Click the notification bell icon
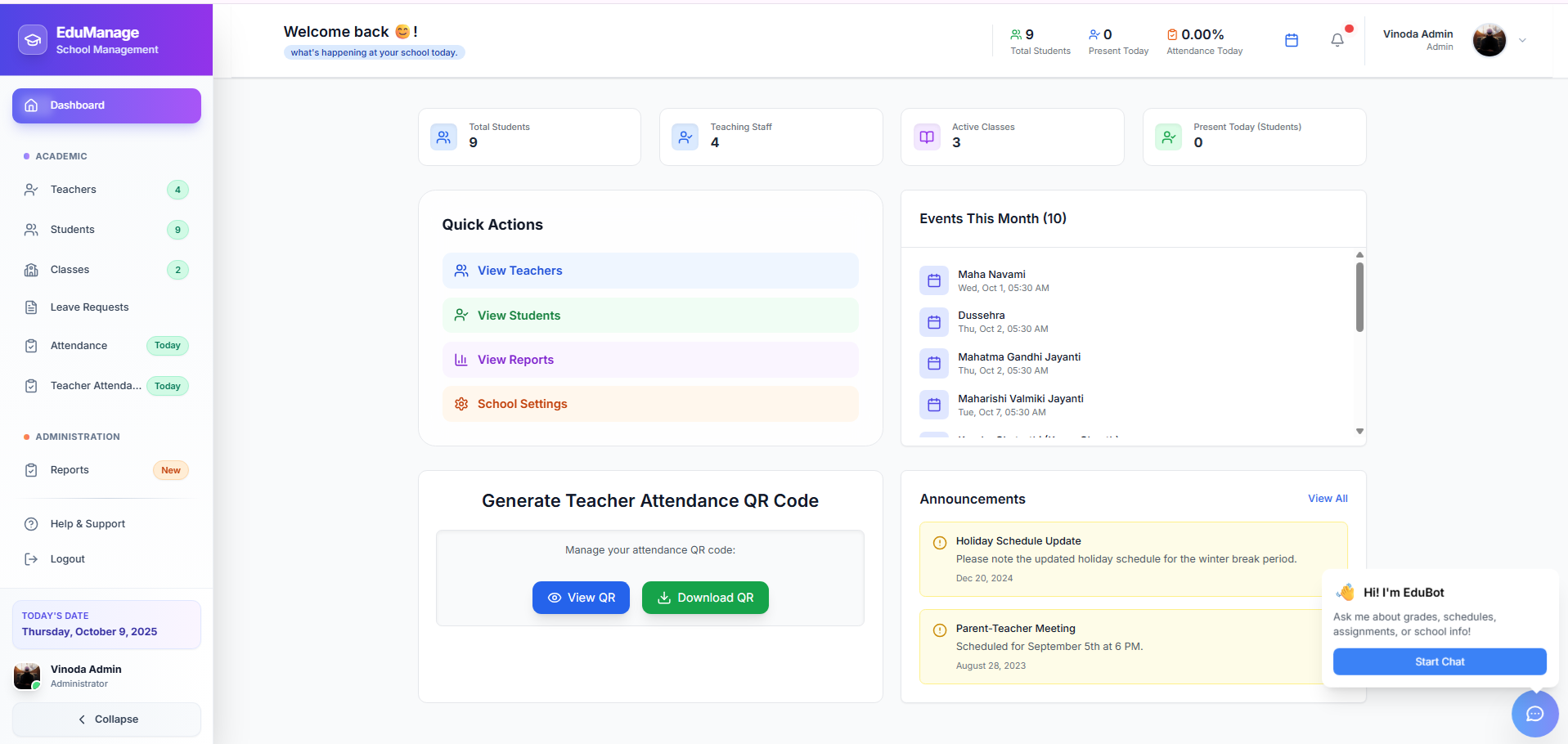This screenshot has height=744, width=1568. 1337,40
